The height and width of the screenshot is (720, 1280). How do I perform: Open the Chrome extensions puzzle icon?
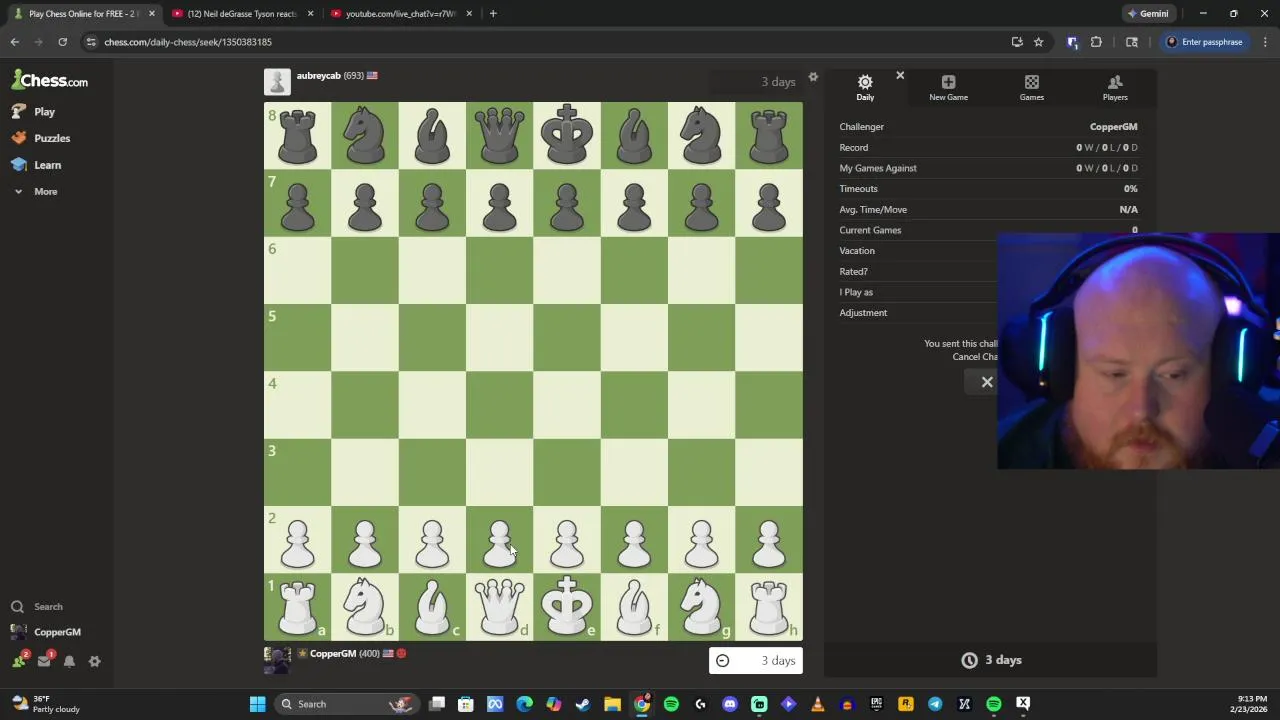1096,42
